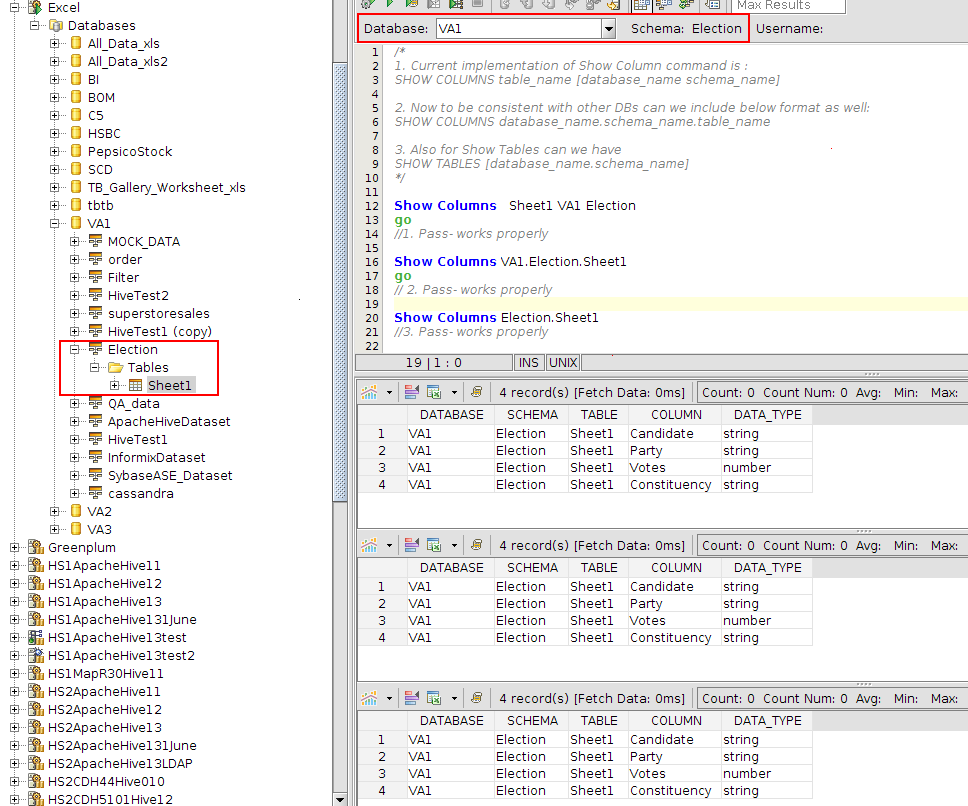Expand the VA2 database node
The image size is (968, 806).
[x=54, y=511]
